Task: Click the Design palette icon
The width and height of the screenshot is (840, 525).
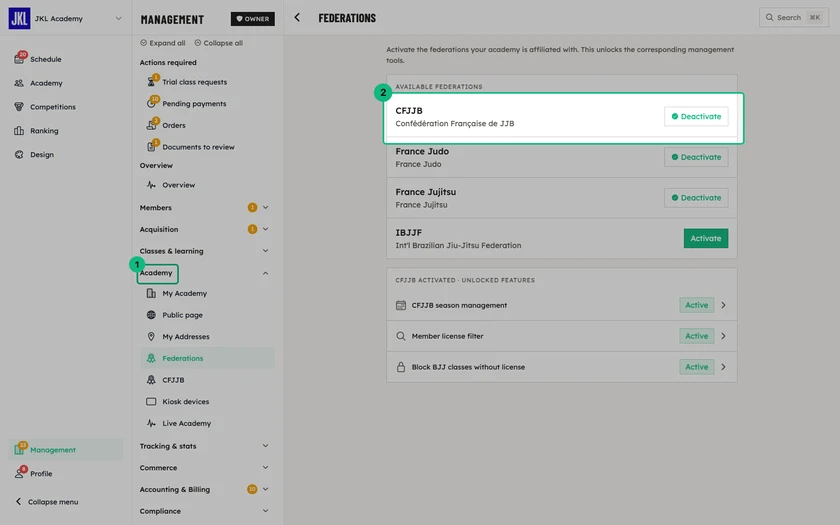Action: click(19, 154)
